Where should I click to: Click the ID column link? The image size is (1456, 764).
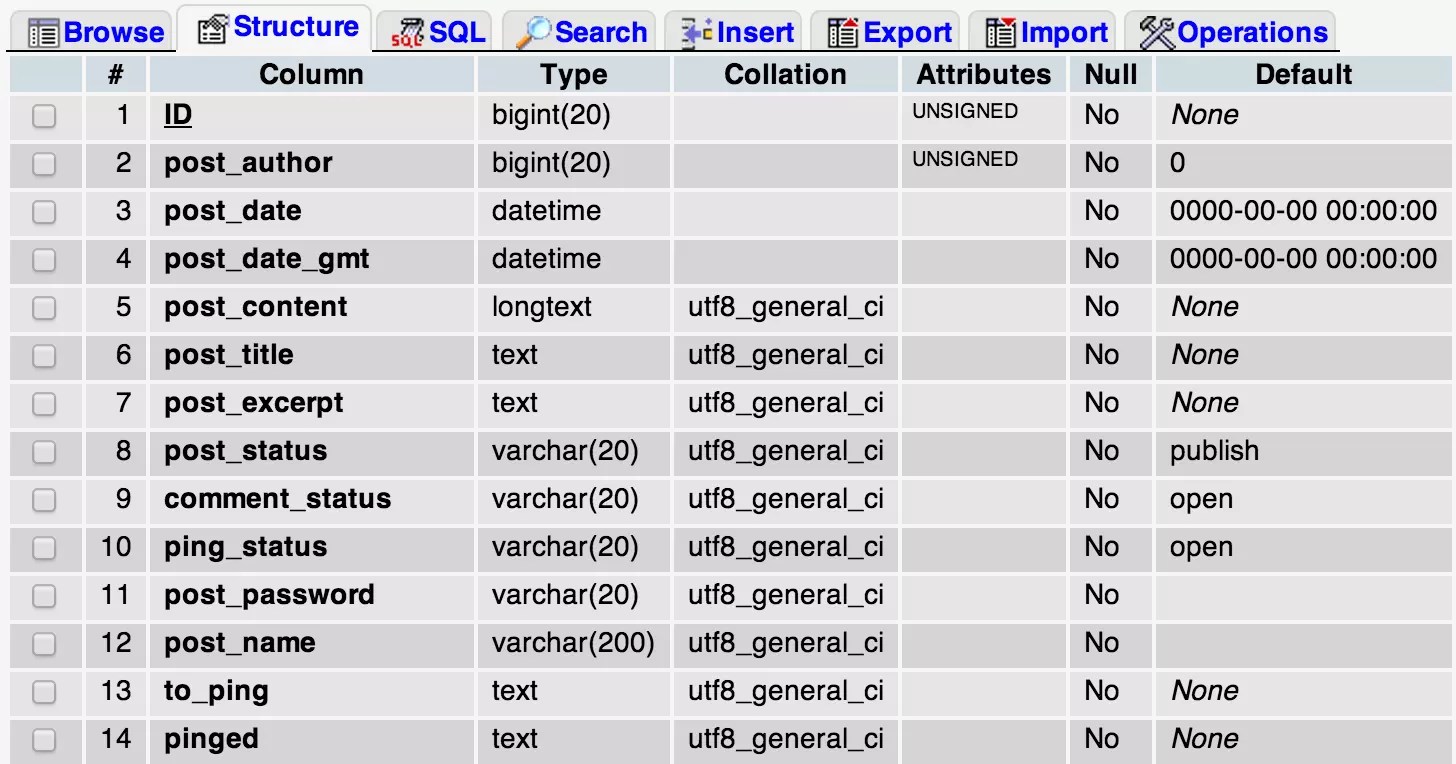[x=177, y=116]
